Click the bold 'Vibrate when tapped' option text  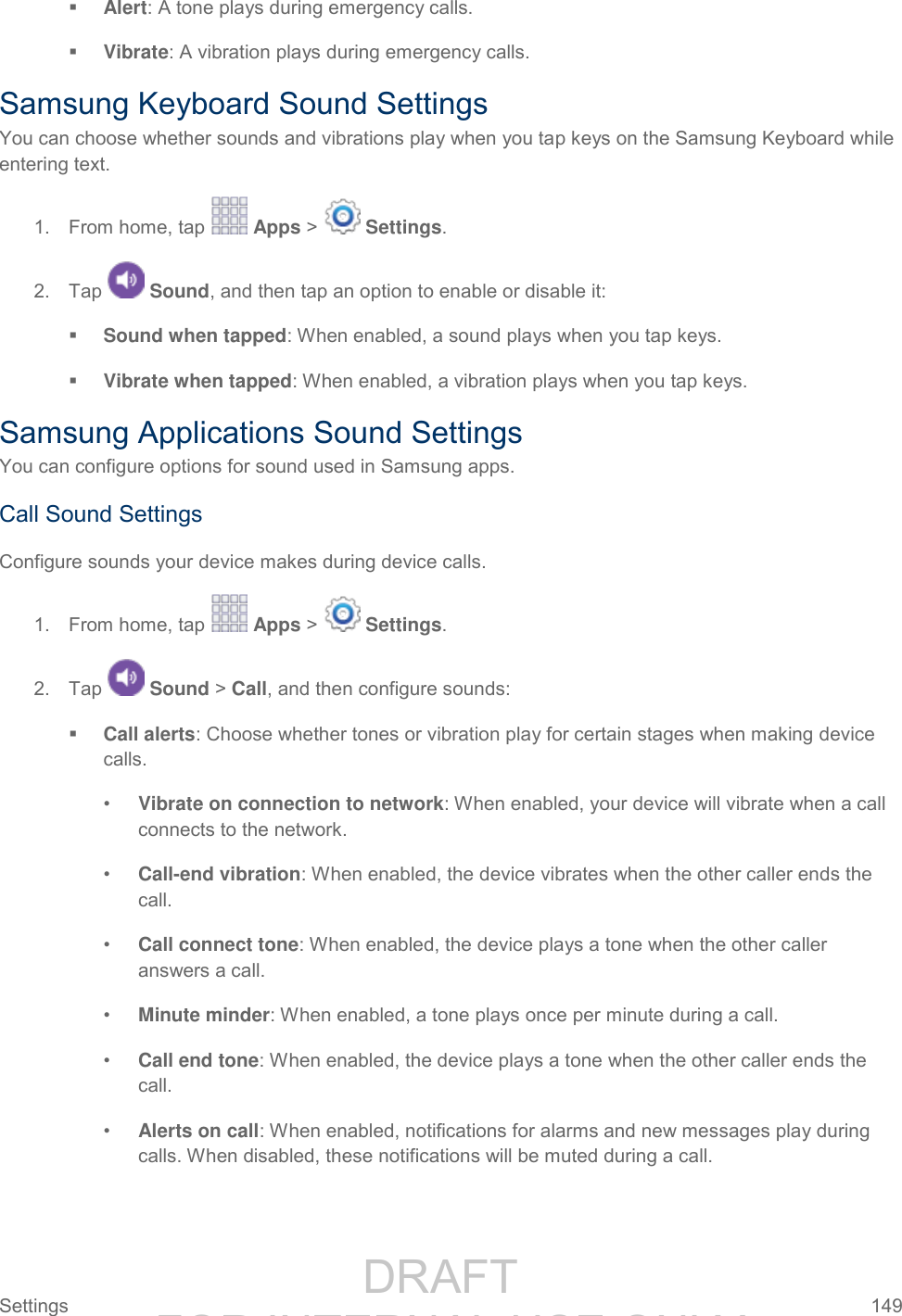coord(197,381)
